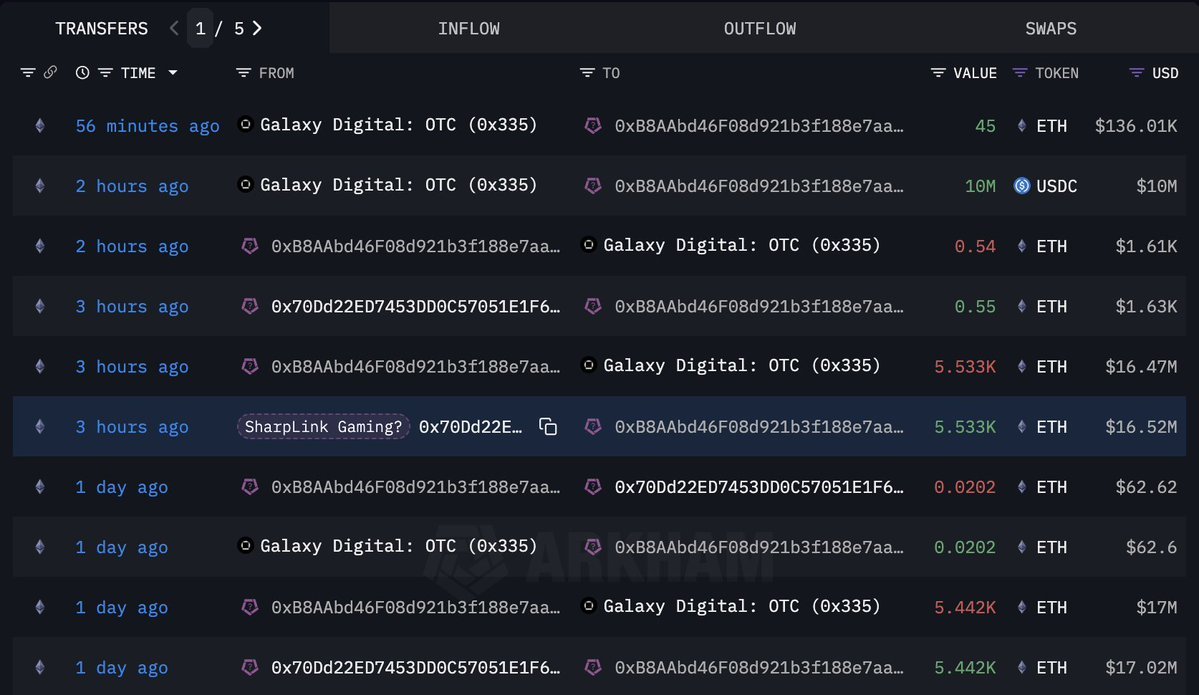Open the 56 minutes ago transfer link
1199x695 pixels.
(146, 126)
